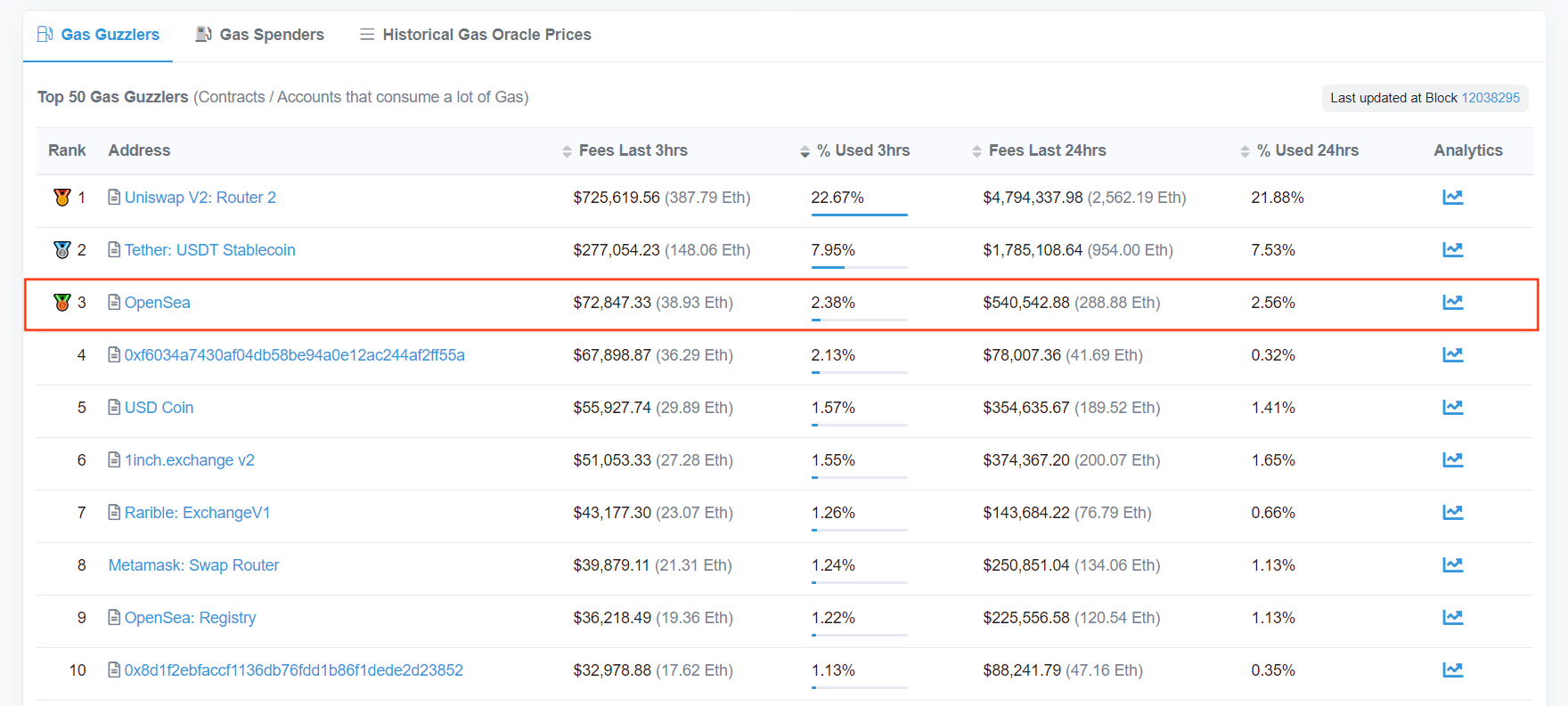Click analytics chart icon for USD Coin
Screen dimensions: 1568x706
click(x=1452, y=408)
